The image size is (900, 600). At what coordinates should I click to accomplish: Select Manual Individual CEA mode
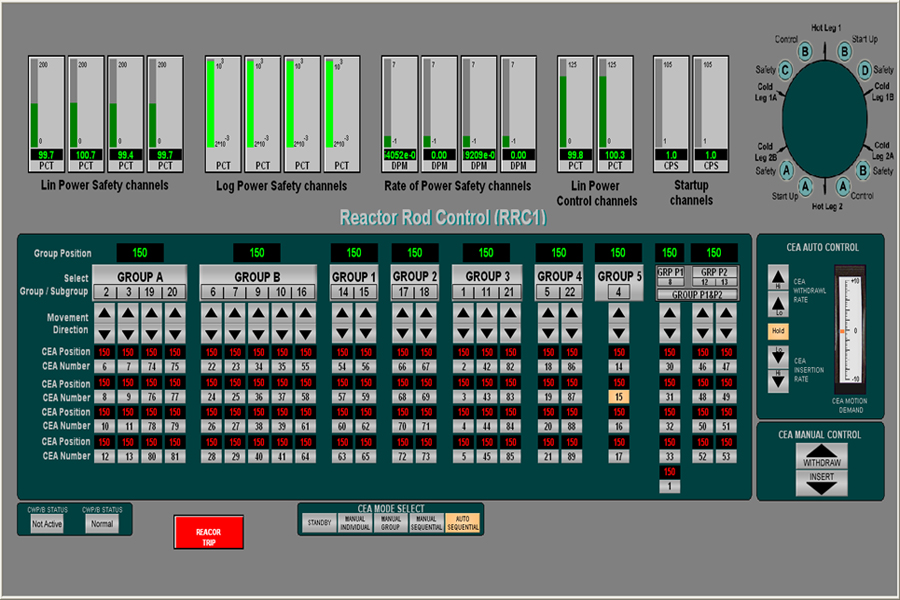[355, 523]
